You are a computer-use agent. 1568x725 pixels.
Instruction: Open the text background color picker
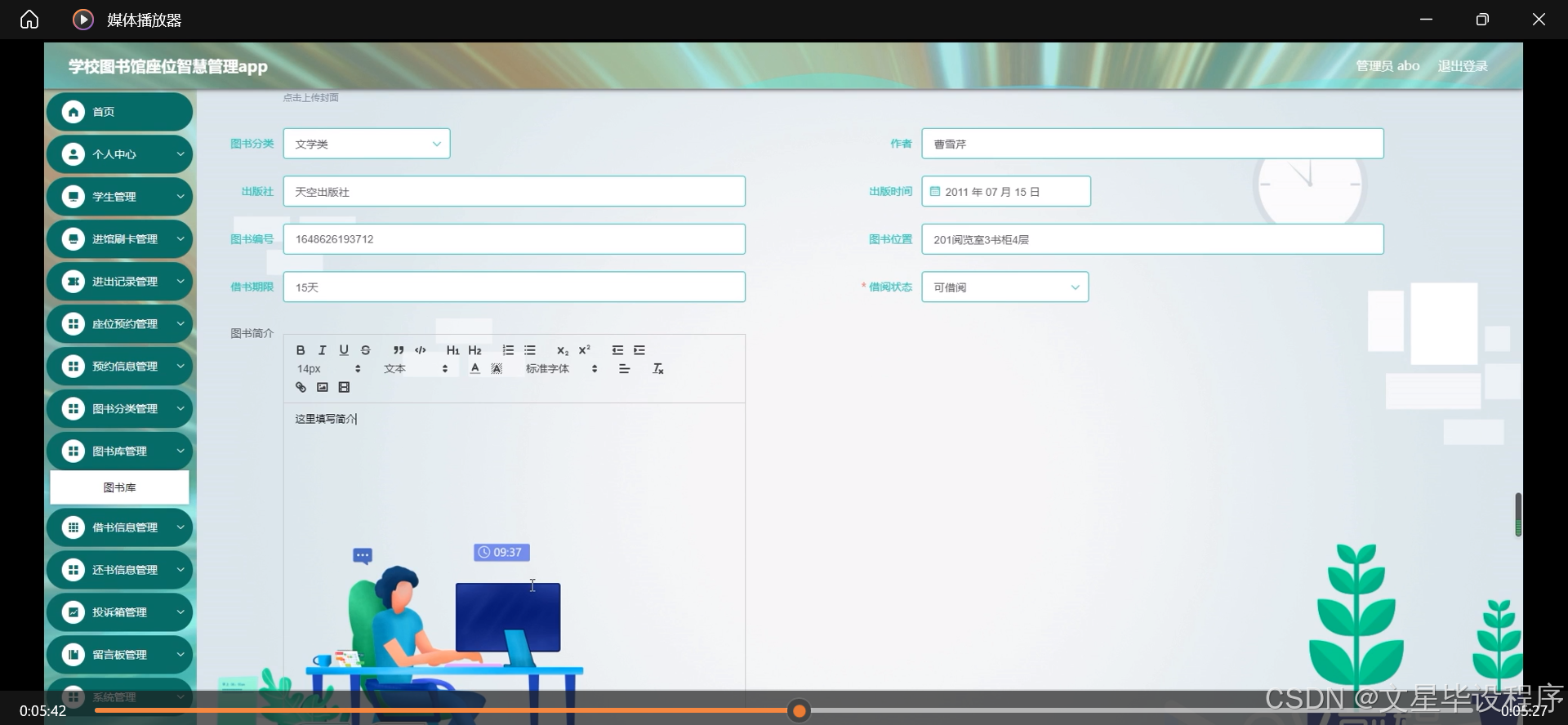pyautogui.click(x=497, y=369)
